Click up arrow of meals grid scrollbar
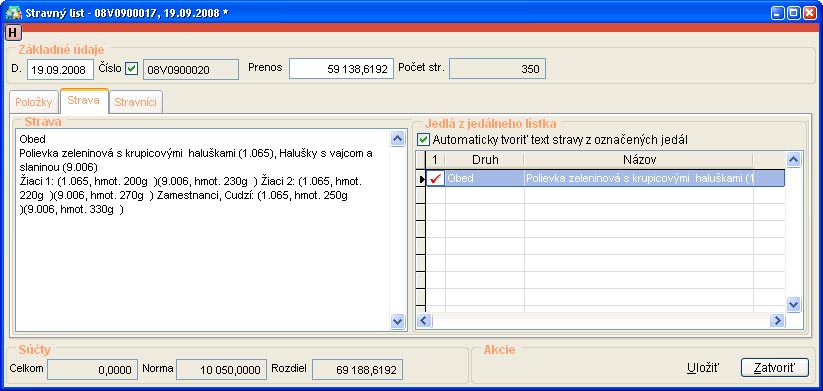 (x=793, y=159)
